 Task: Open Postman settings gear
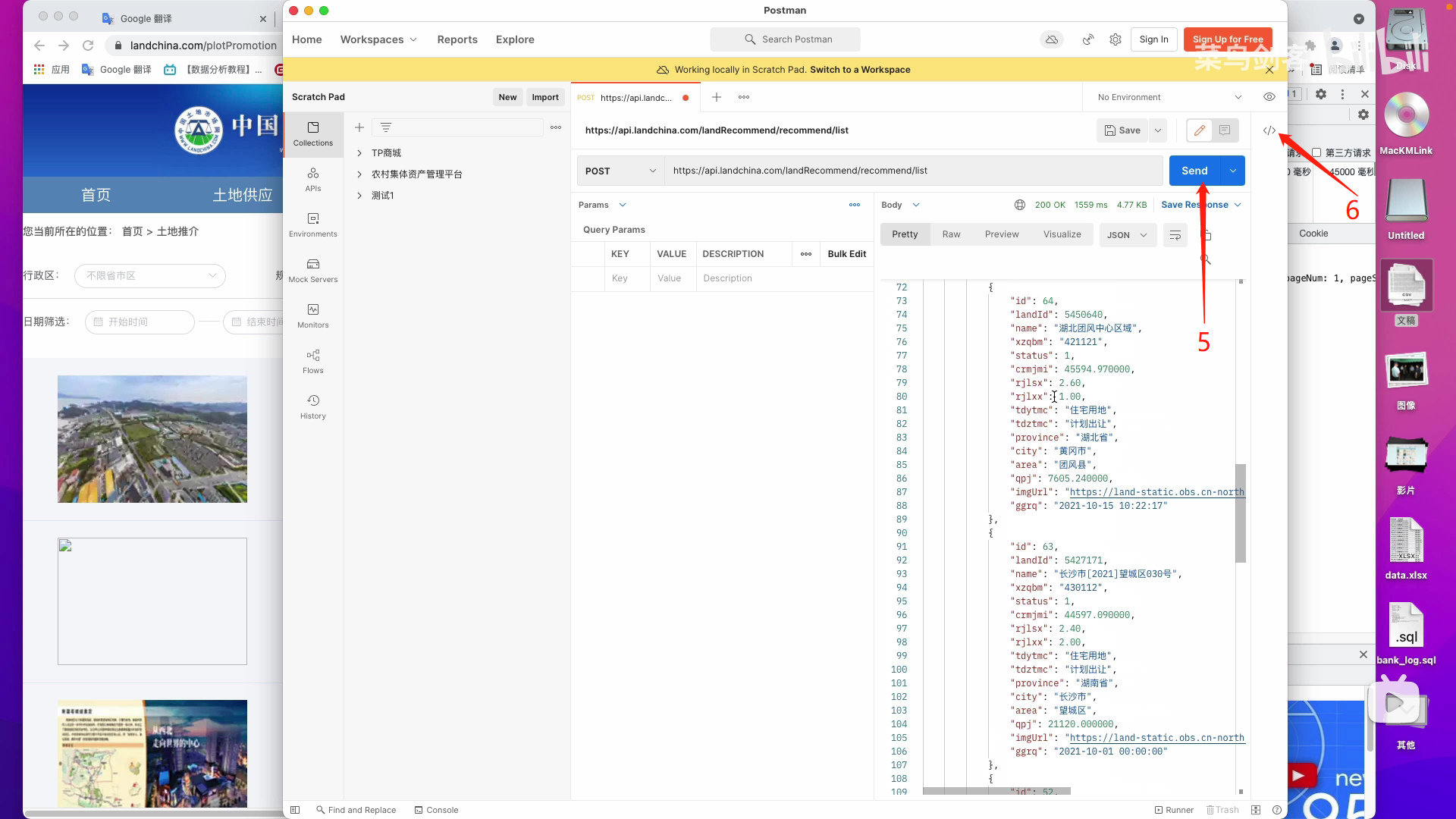pyautogui.click(x=1115, y=39)
